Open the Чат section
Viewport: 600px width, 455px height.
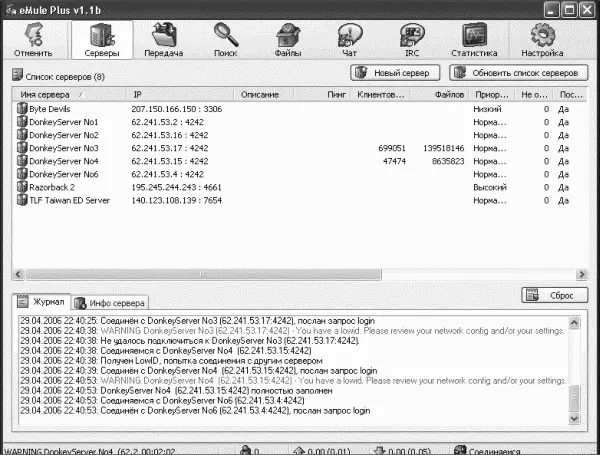tap(350, 40)
